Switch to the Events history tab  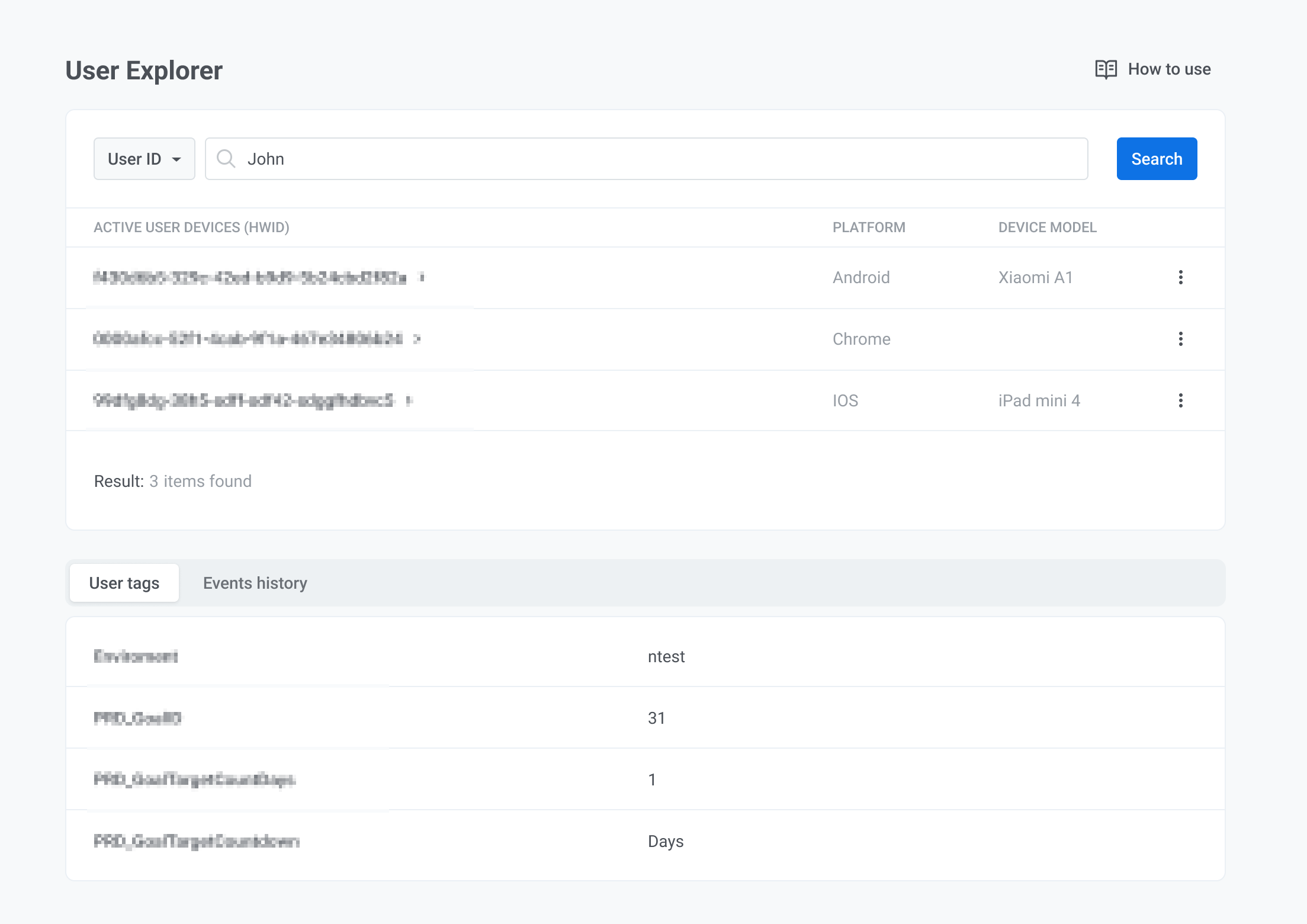click(x=255, y=583)
